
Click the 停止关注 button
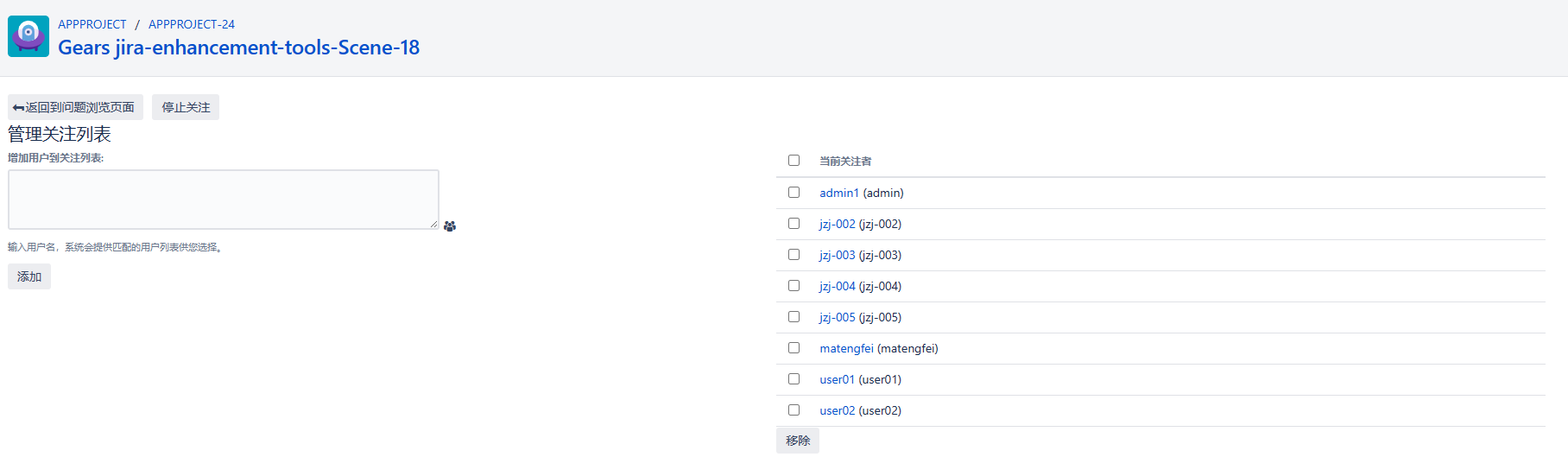[186, 107]
